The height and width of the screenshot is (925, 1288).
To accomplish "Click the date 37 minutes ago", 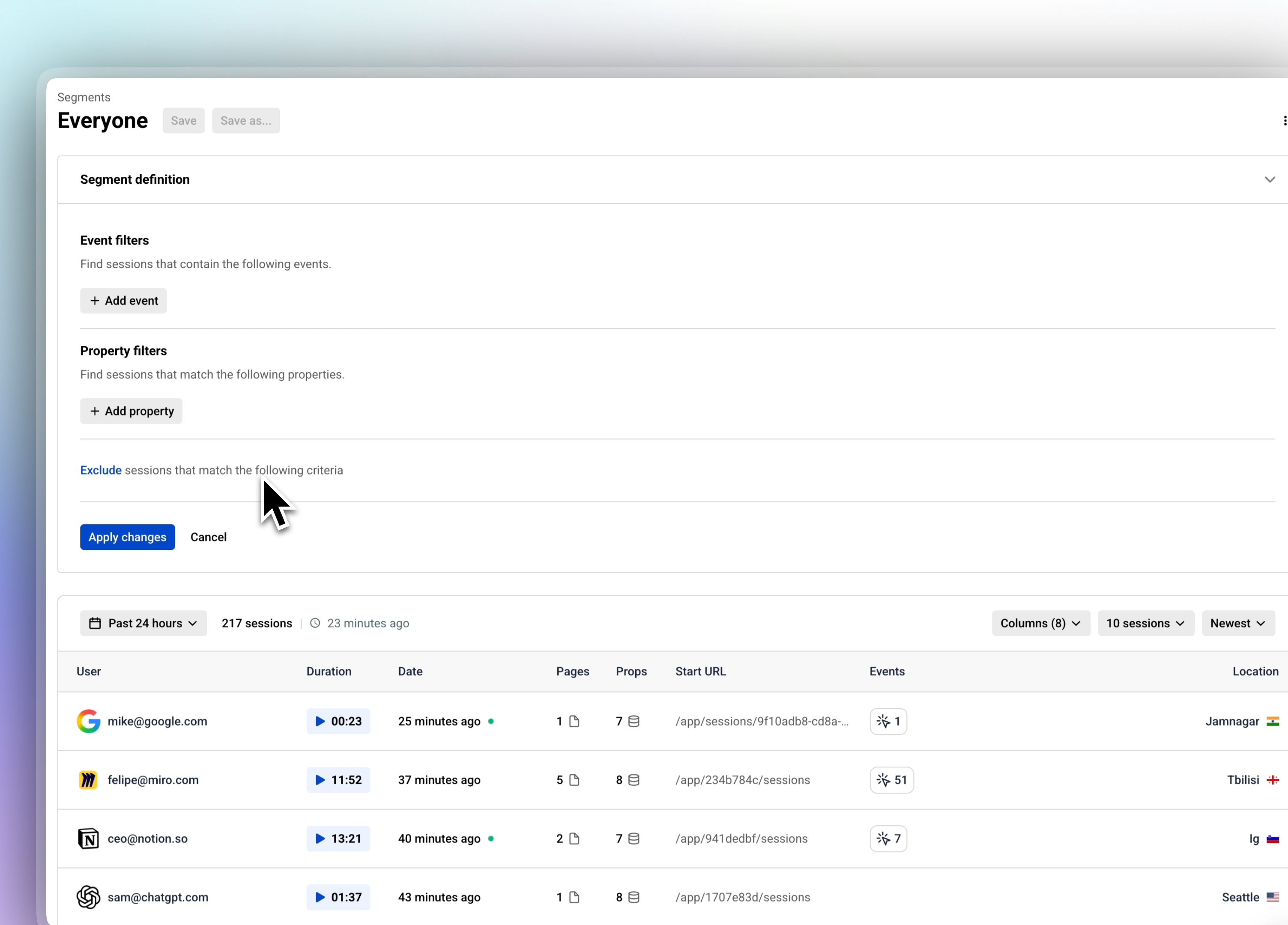I will (x=439, y=780).
